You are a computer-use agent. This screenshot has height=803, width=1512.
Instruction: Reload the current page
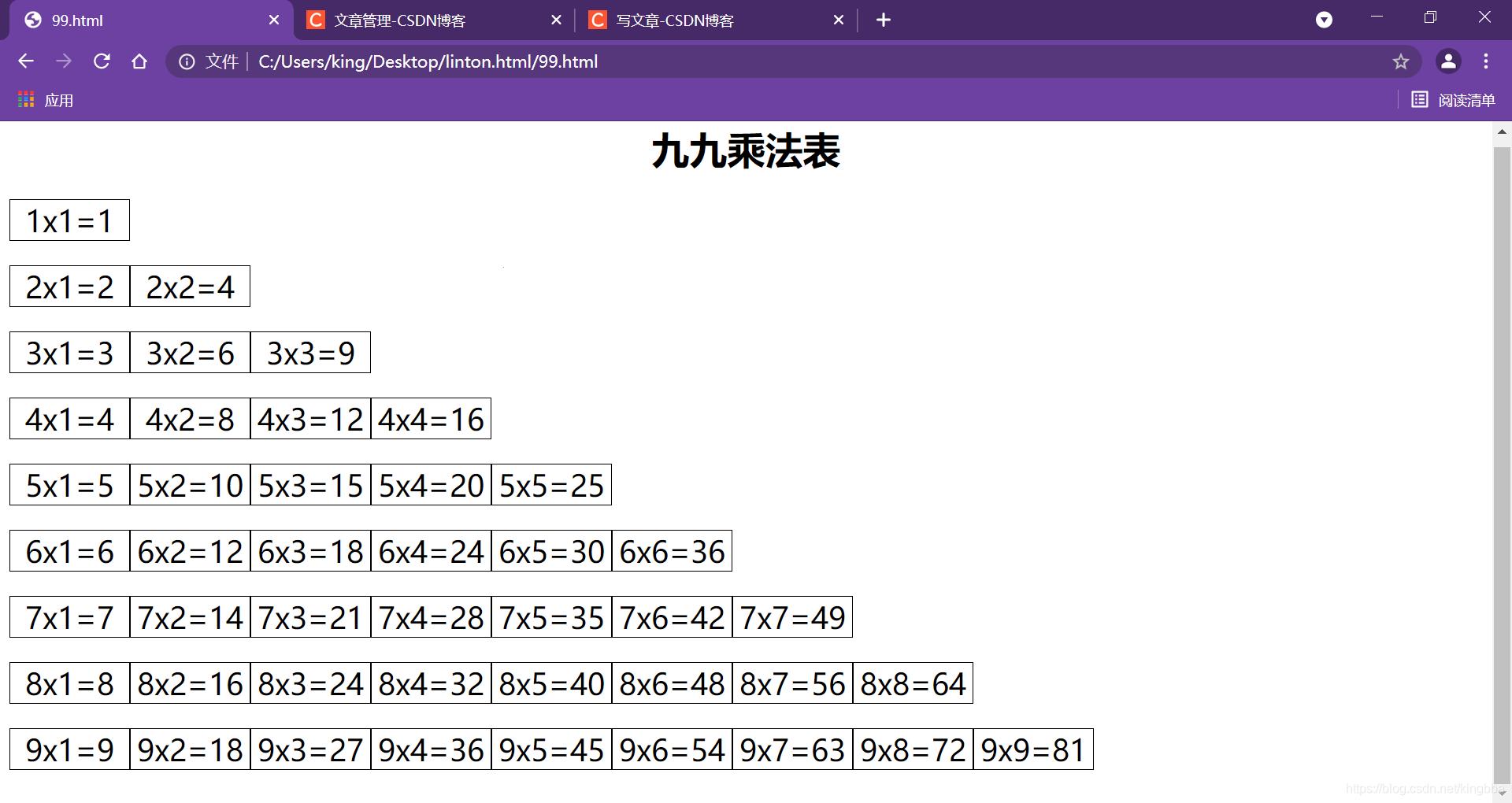click(x=102, y=61)
